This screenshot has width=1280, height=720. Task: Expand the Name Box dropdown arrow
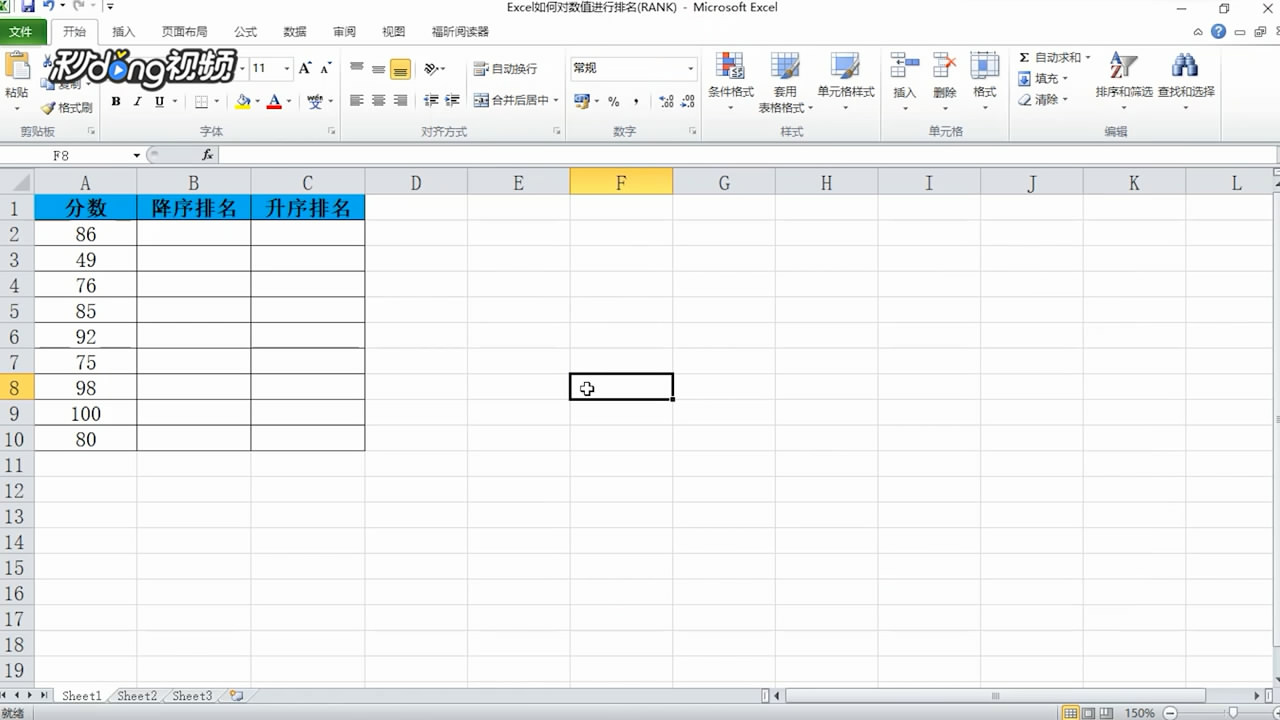pyautogui.click(x=137, y=155)
